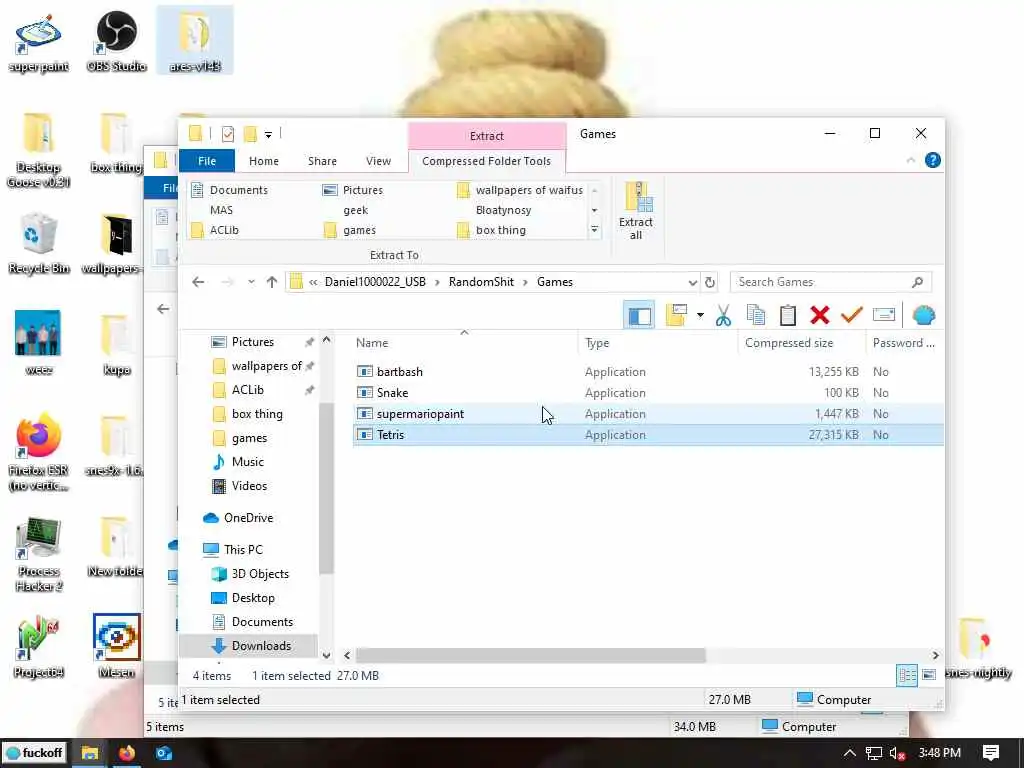Open Firefox from taskbar
Viewport: 1024px width, 768px height.
[x=127, y=753]
